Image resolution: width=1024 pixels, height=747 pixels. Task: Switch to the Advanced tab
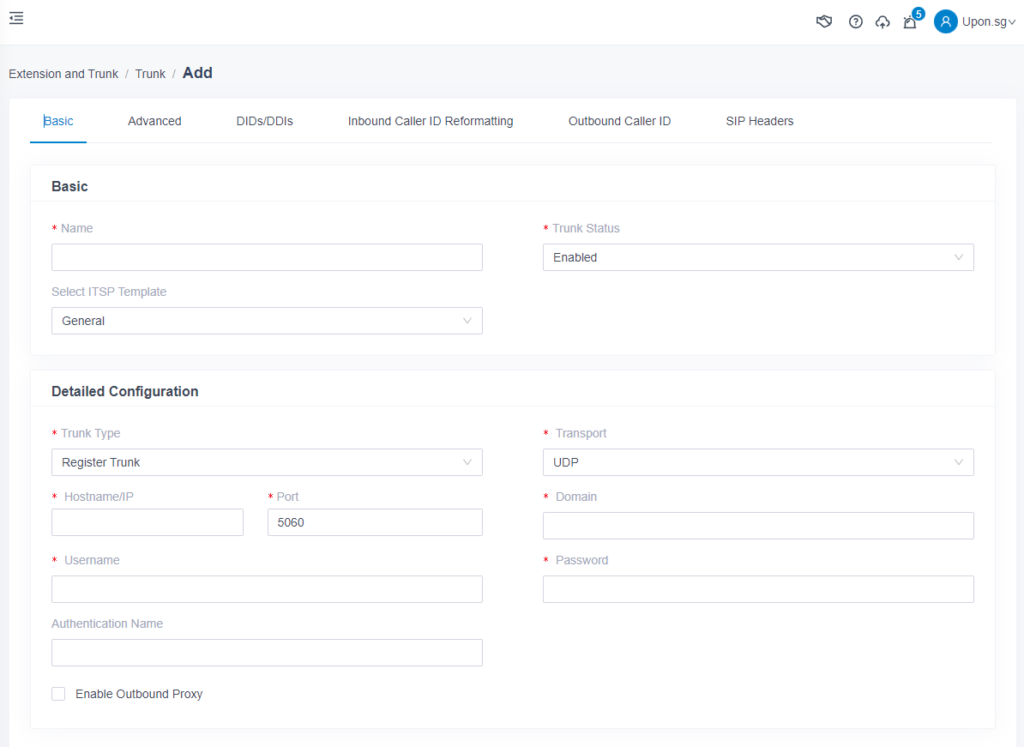(154, 120)
